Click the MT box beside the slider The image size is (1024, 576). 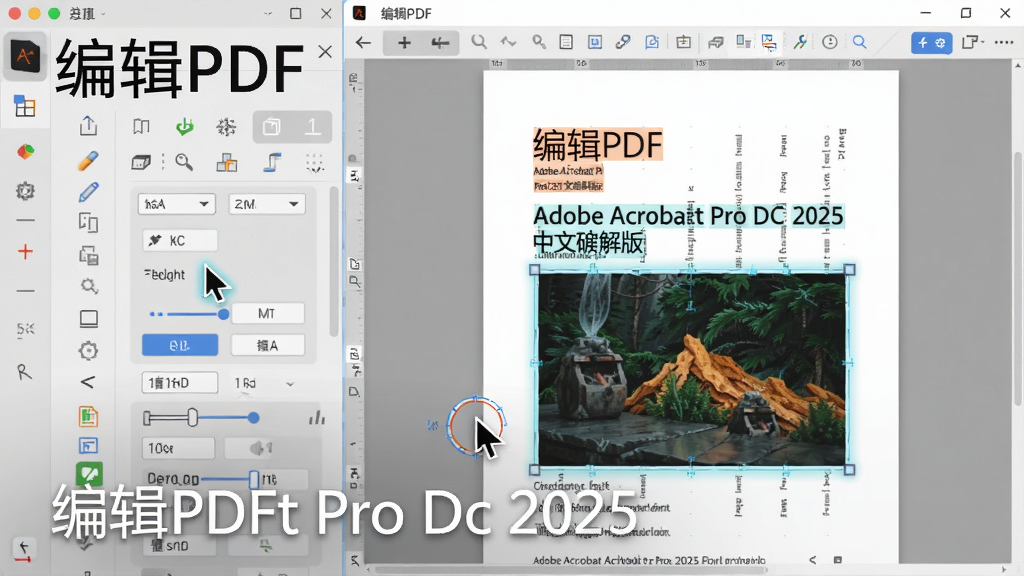pos(268,313)
